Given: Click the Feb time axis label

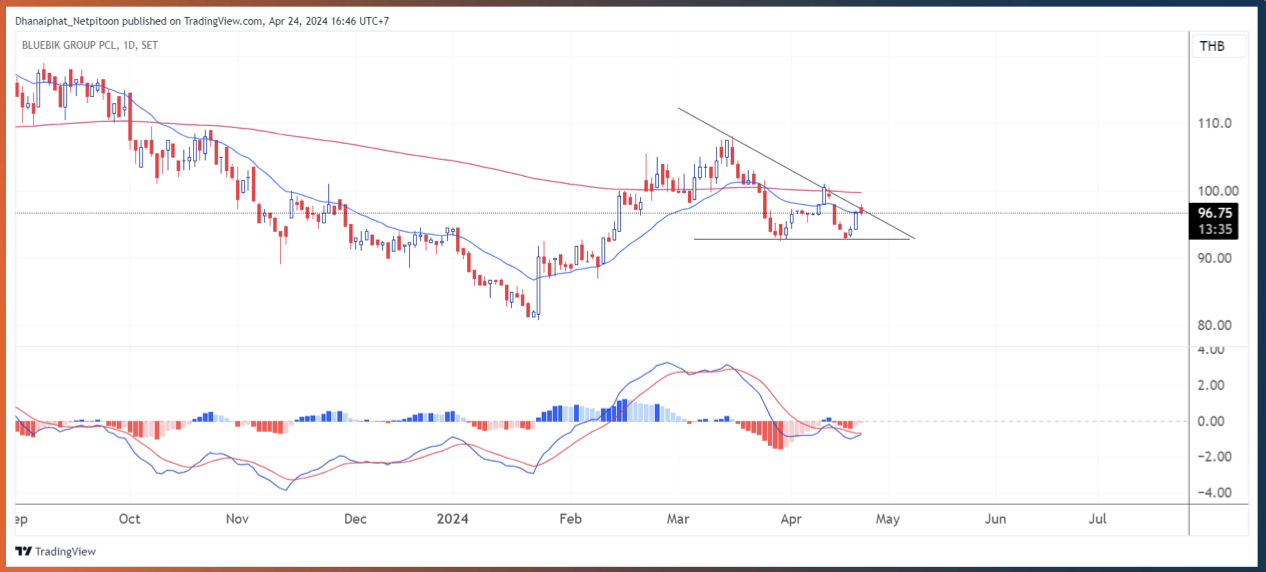Looking at the screenshot, I should click(570, 519).
